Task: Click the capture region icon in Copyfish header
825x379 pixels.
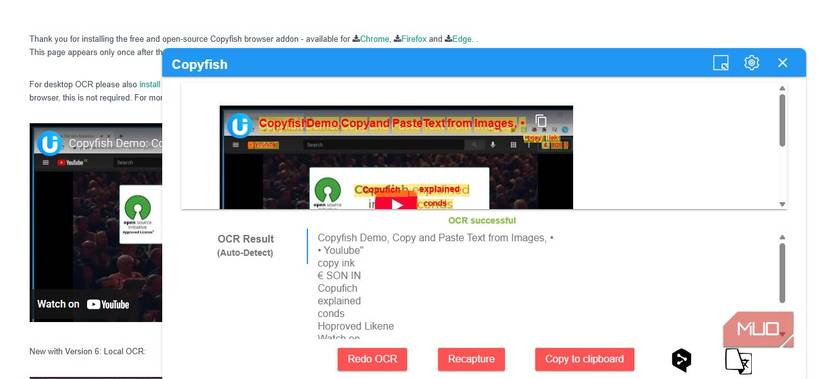Action: (x=721, y=63)
